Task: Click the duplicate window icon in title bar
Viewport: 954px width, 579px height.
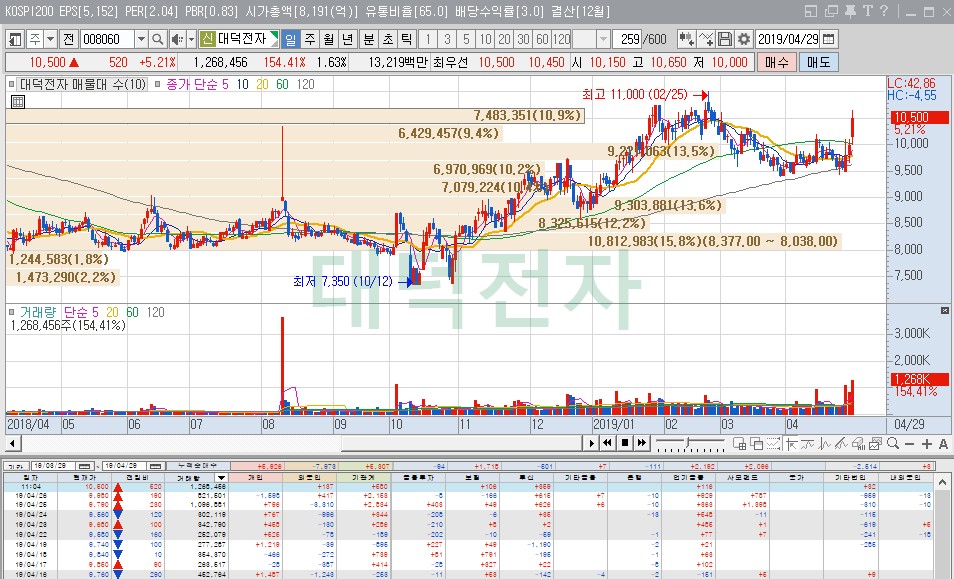Action: [831, 11]
